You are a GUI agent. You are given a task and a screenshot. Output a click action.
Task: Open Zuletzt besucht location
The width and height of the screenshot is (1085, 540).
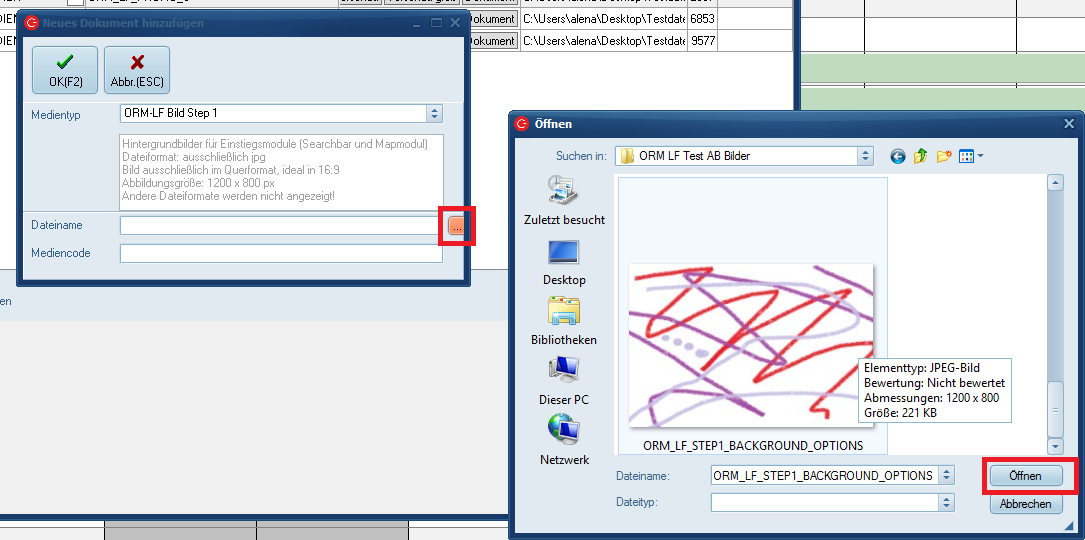[x=563, y=199]
